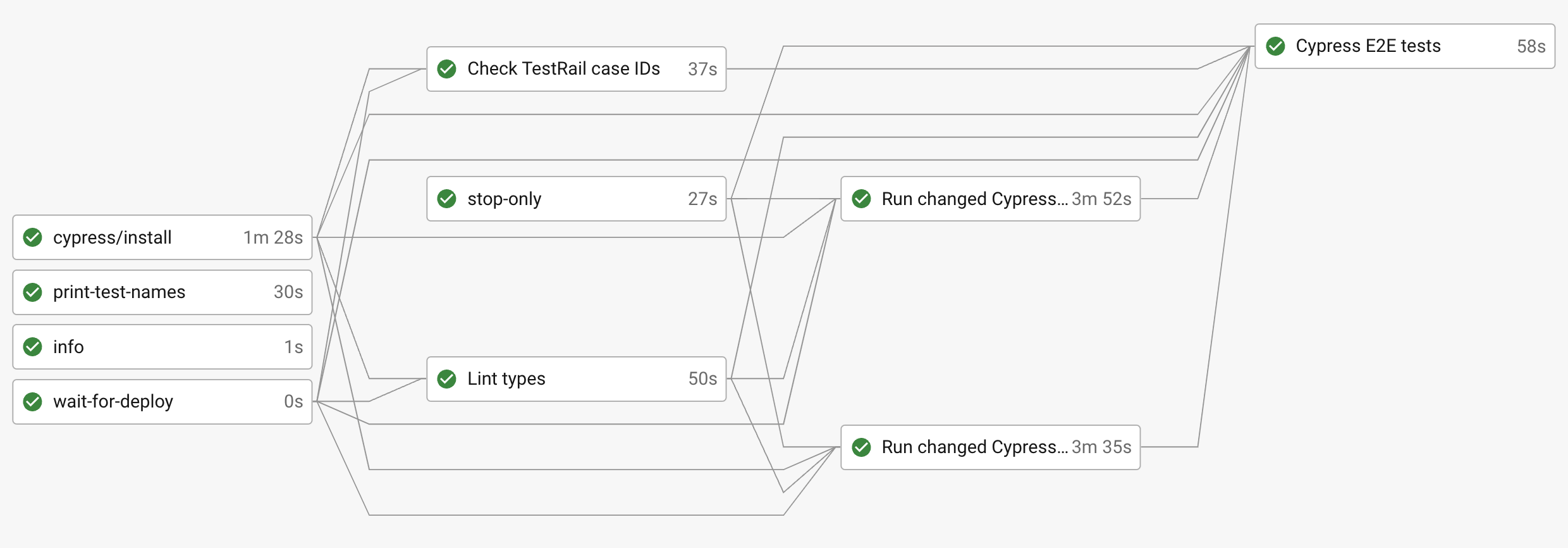This screenshot has height=548, width=1568.
Task: Open the Cypress E2E tests job
Action: [x=1368, y=46]
